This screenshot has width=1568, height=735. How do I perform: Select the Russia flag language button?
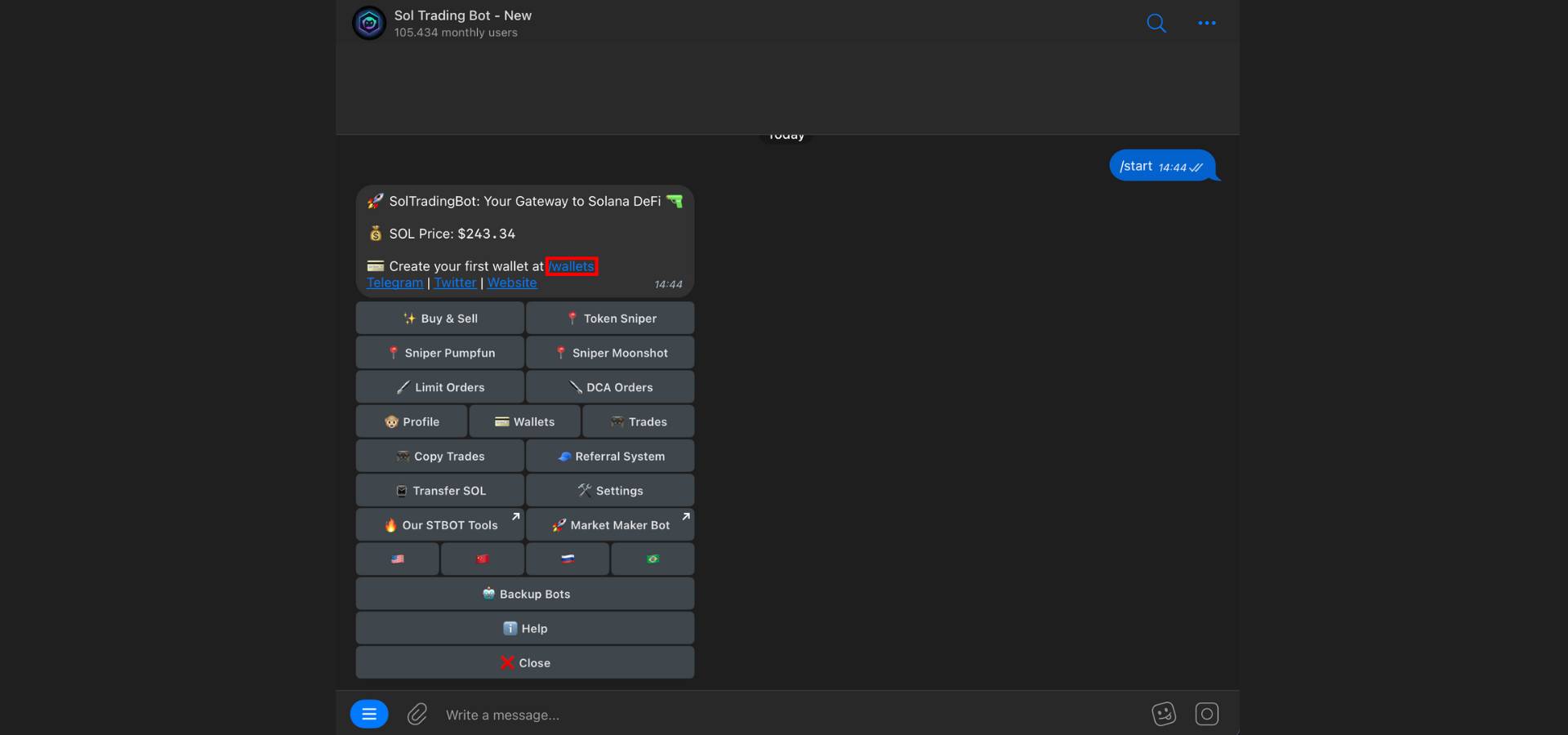pos(568,559)
